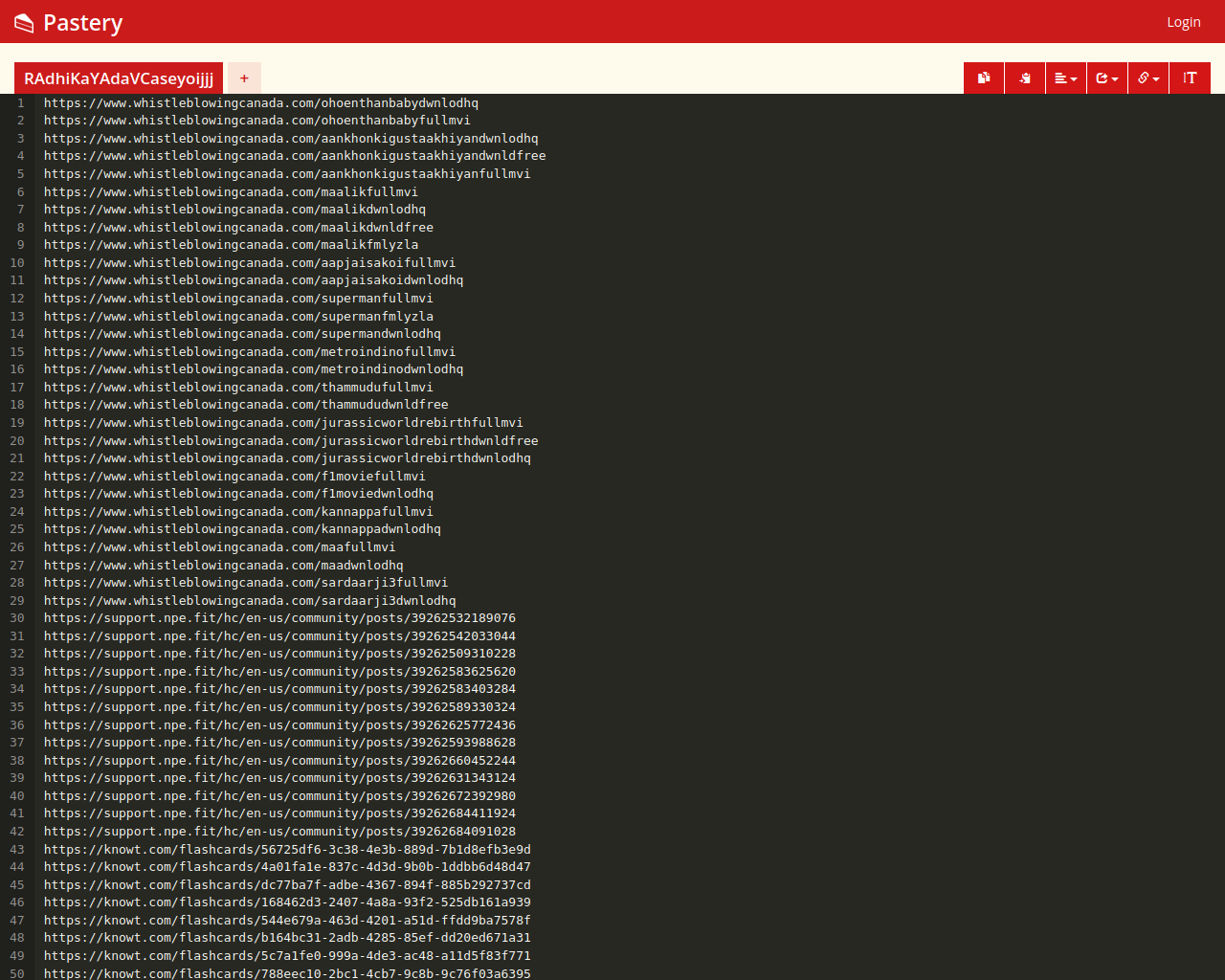Click line number 43 in gutter
1225x980 pixels.
pos(17,850)
